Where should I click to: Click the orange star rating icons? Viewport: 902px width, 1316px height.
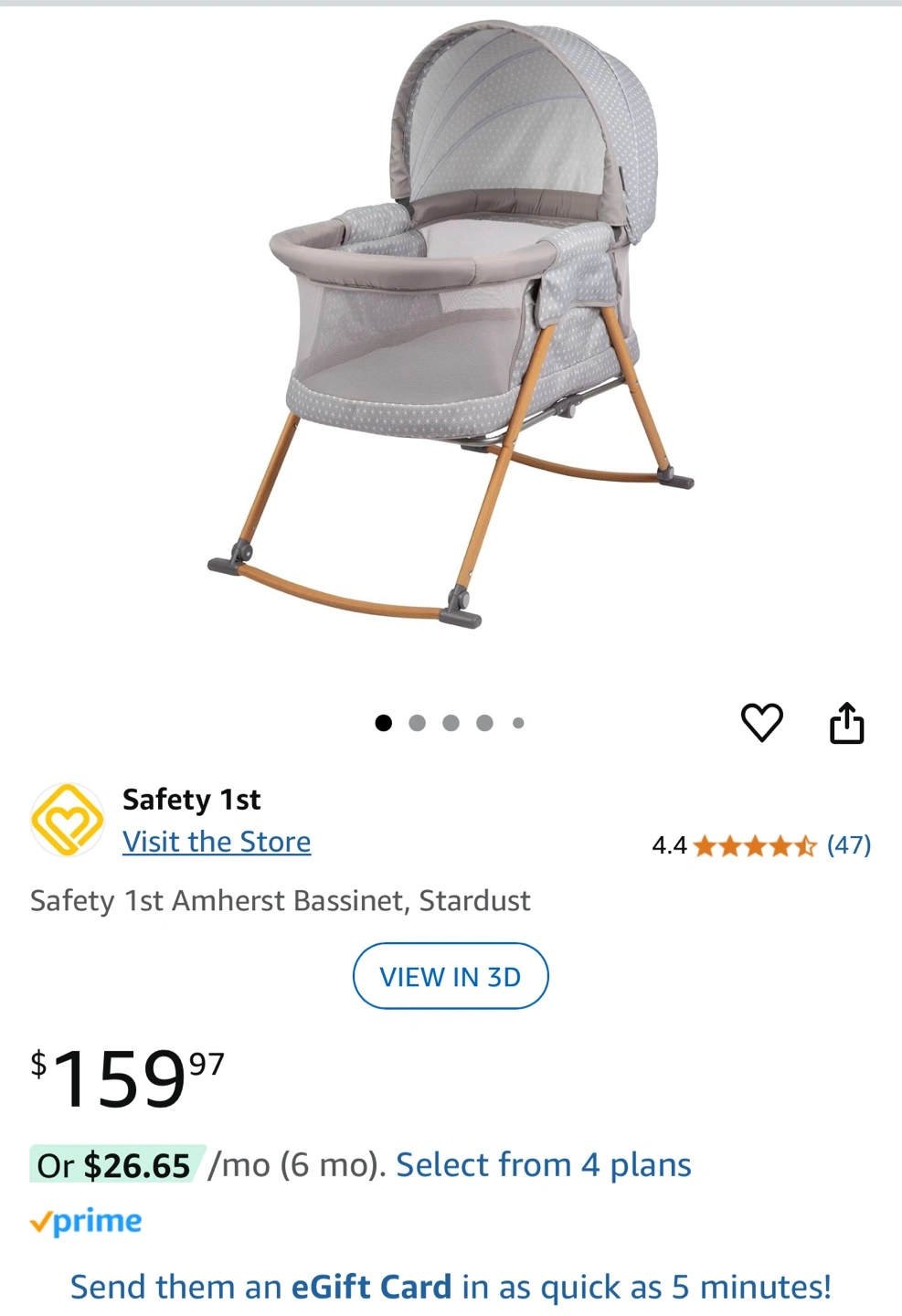755,845
